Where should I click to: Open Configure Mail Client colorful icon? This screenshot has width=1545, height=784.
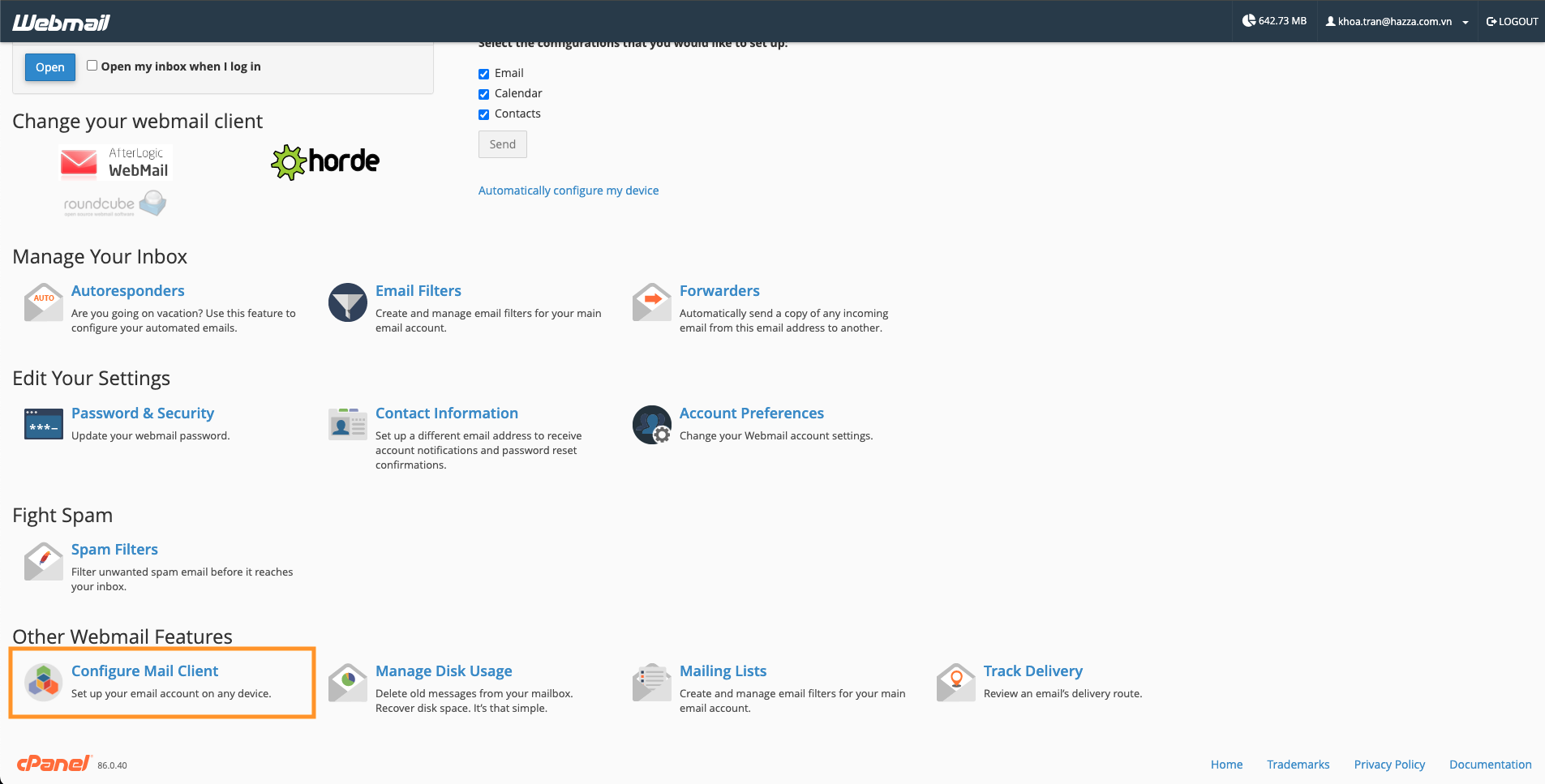[x=43, y=682]
